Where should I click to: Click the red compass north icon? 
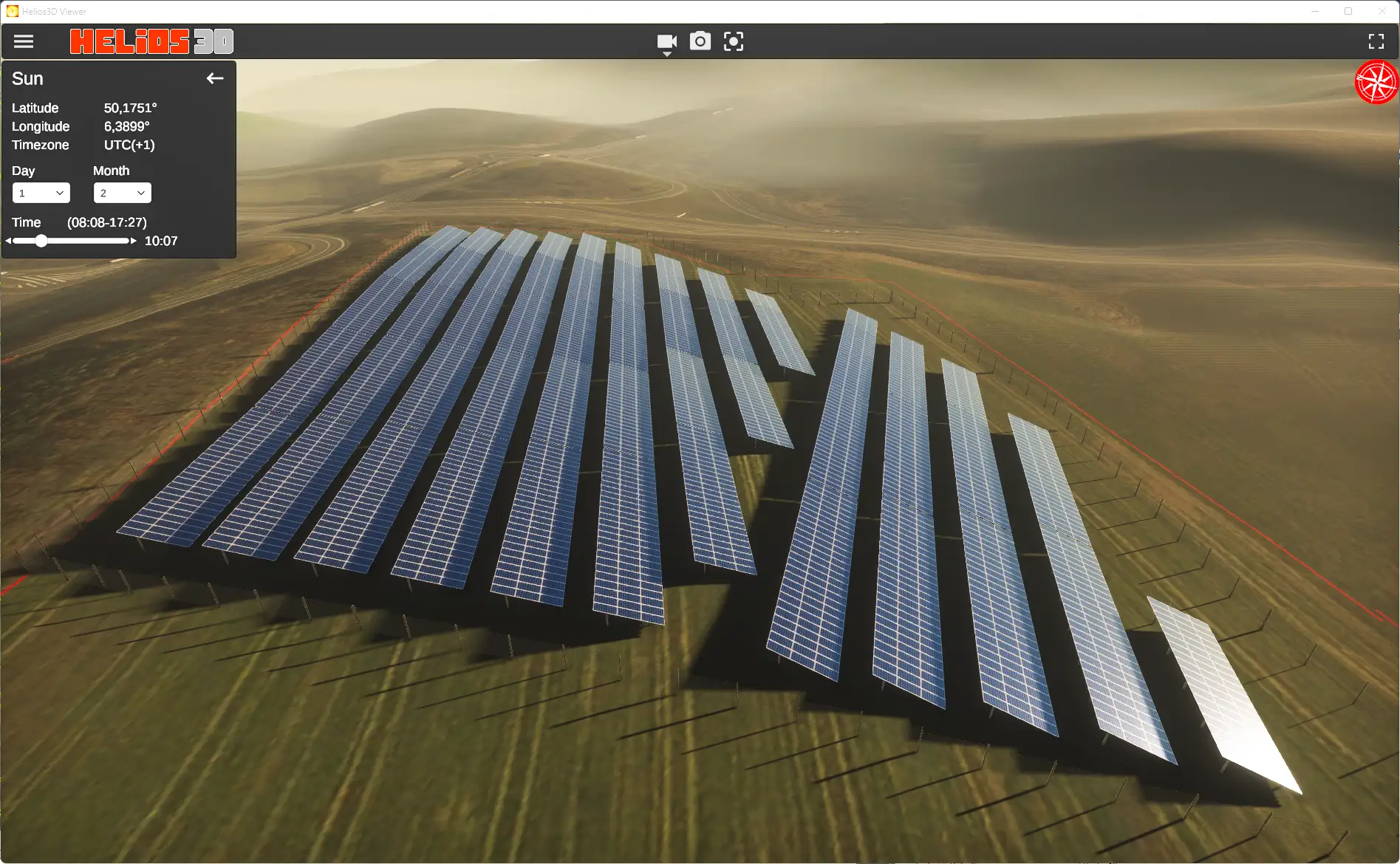(1376, 82)
